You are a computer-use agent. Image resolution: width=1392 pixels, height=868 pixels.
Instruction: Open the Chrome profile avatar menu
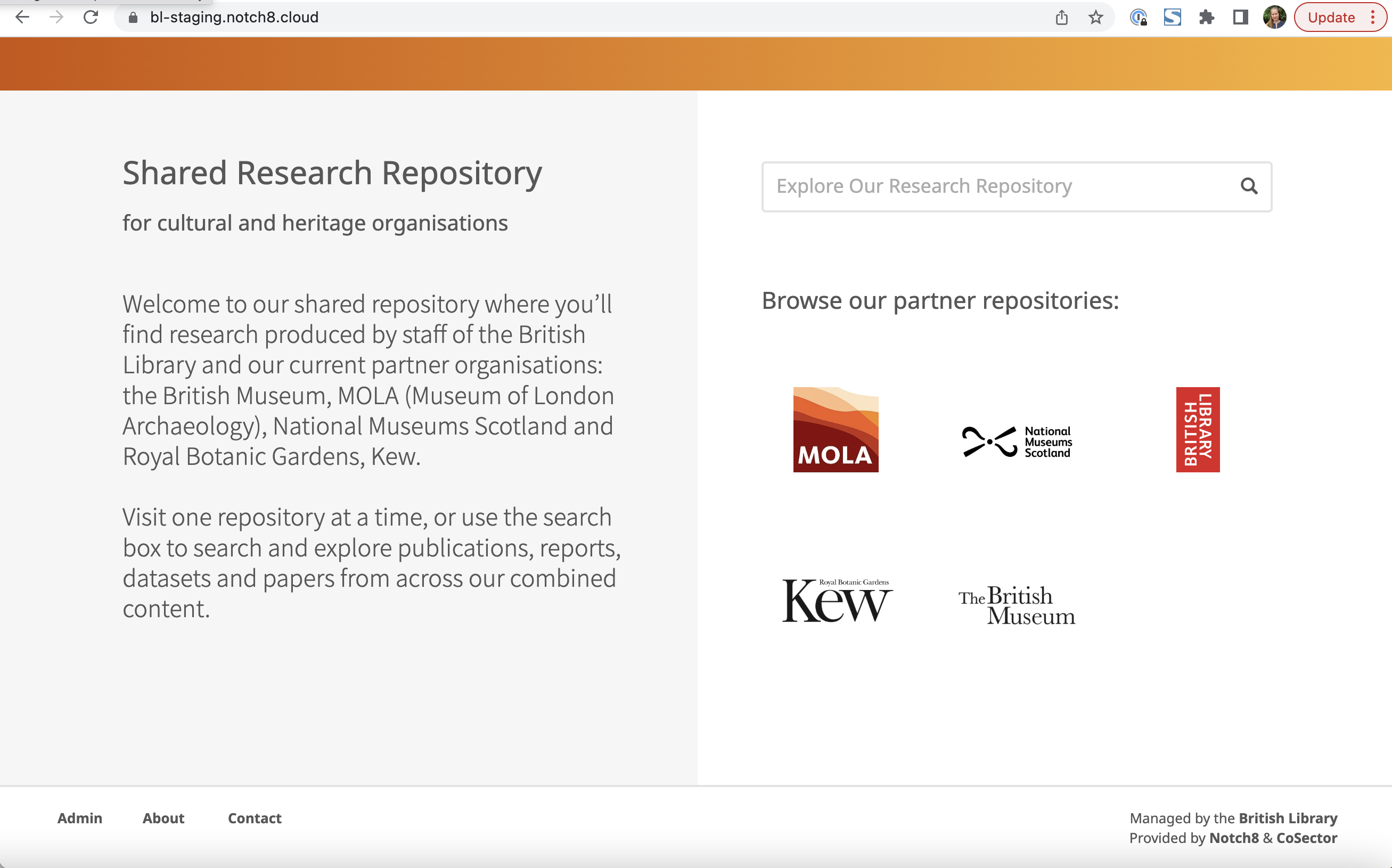1274,17
